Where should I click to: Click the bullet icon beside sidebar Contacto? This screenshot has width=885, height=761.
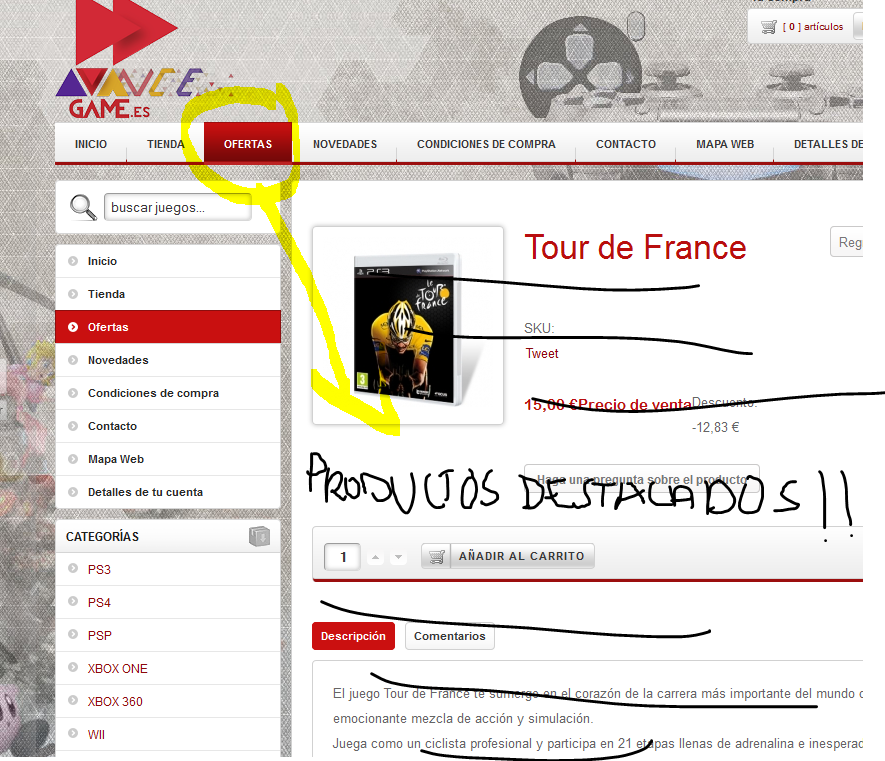tap(73, 426)
